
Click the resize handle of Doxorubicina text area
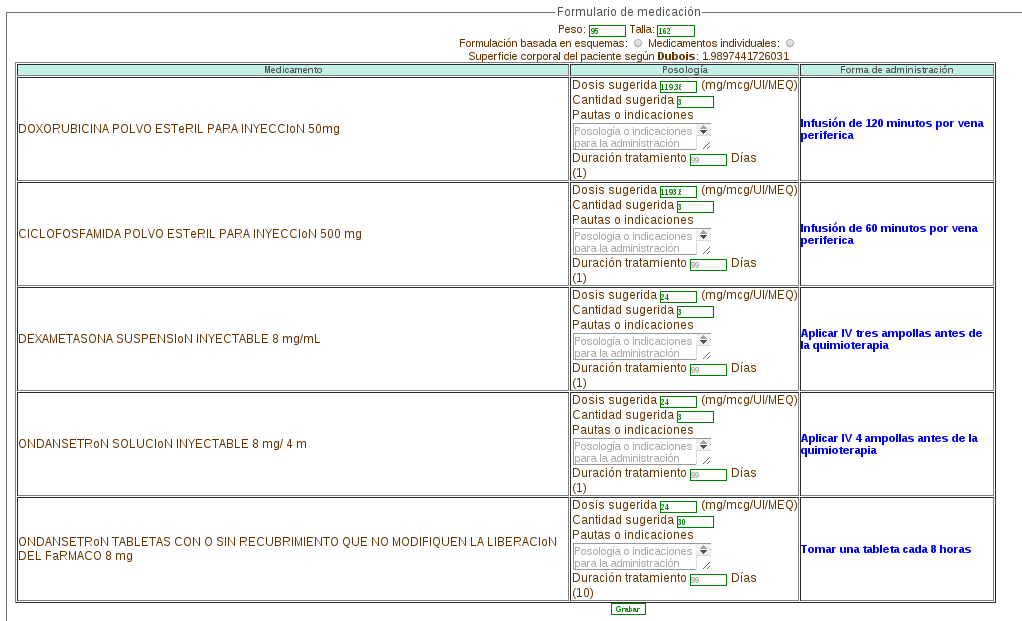(x=706, y=145)
